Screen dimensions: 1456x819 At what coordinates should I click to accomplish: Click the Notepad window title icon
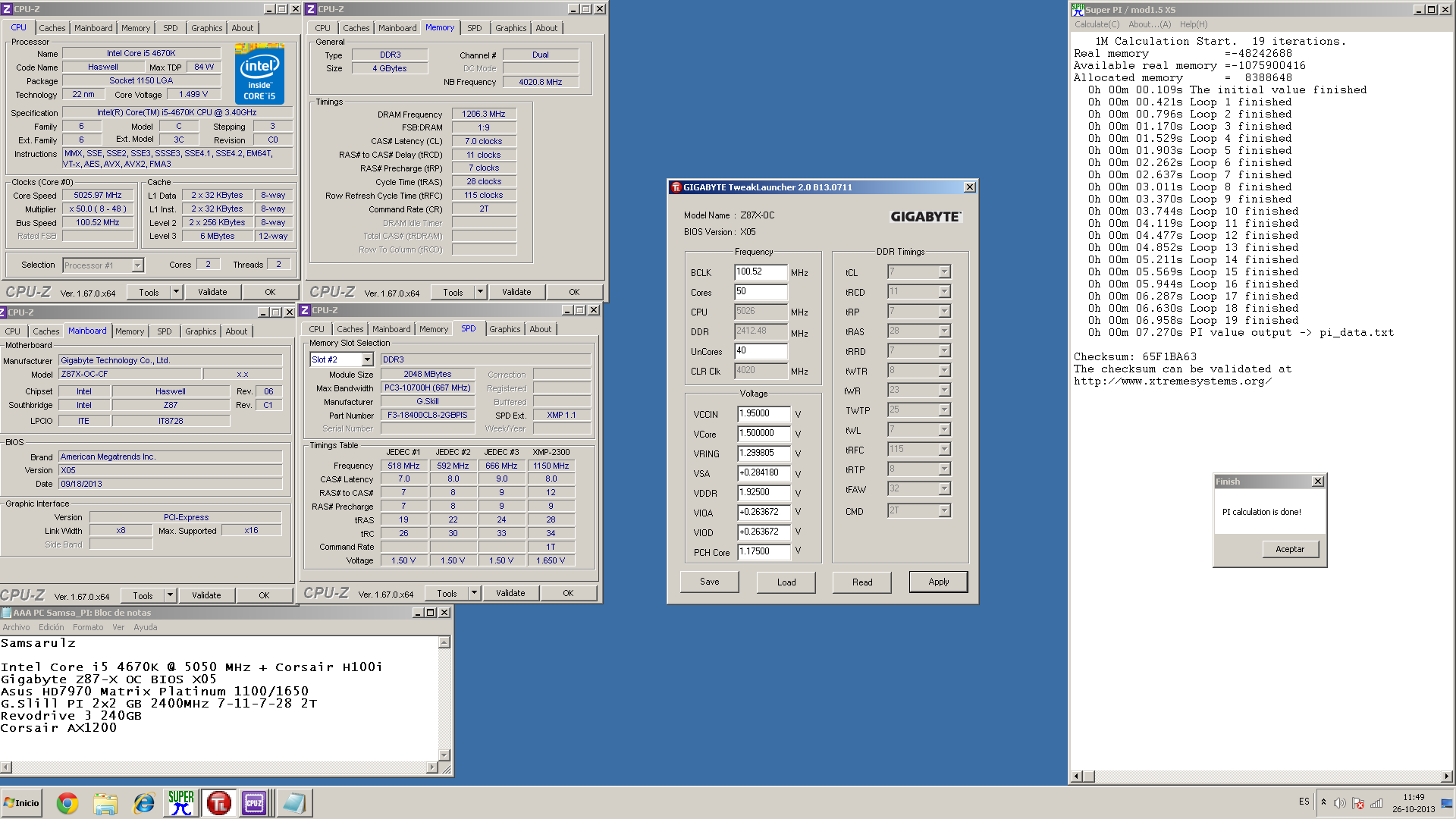click(x=6, y=613)
